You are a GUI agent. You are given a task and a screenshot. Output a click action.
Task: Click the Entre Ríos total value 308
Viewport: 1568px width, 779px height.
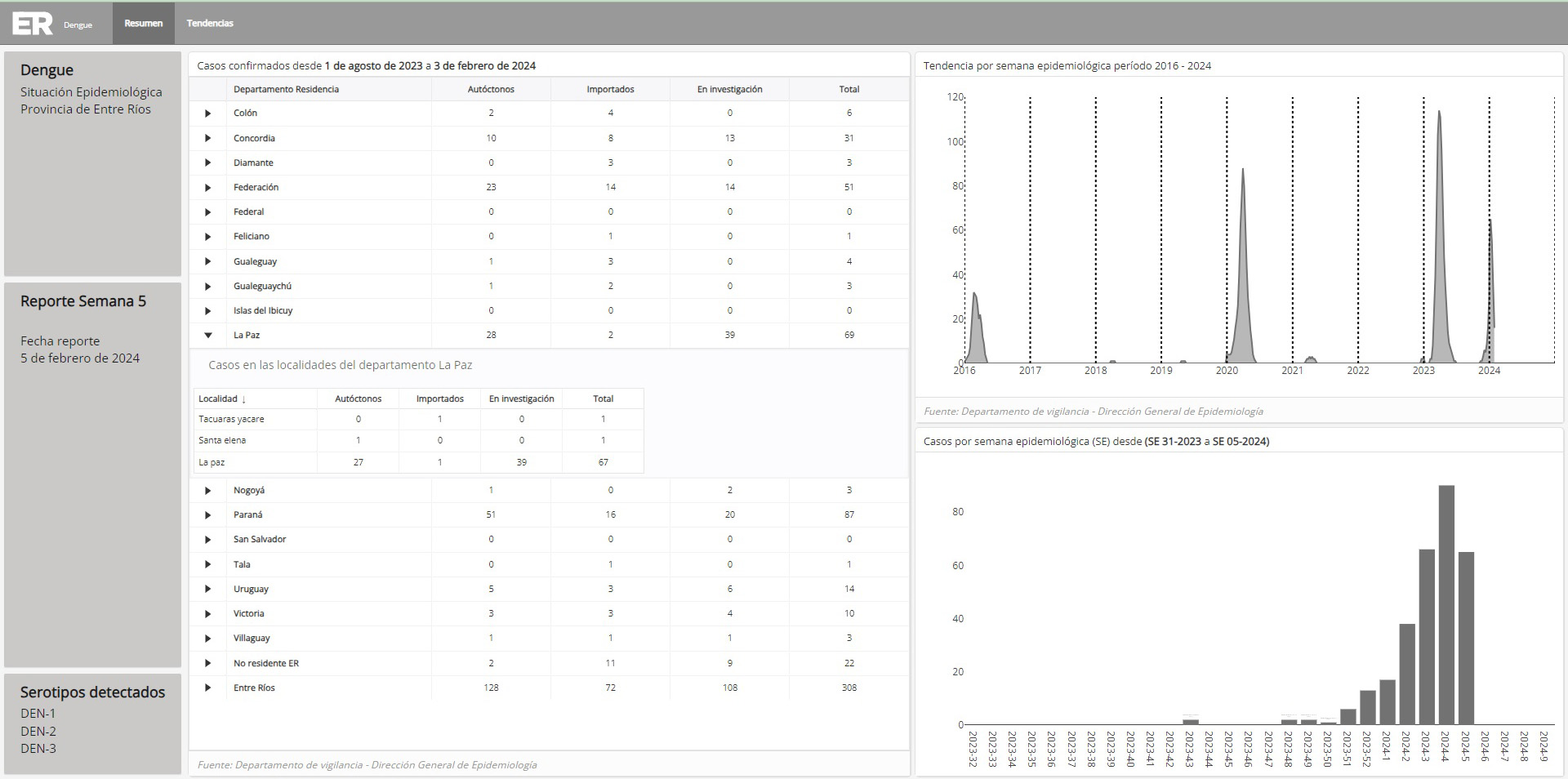[849, 688]
